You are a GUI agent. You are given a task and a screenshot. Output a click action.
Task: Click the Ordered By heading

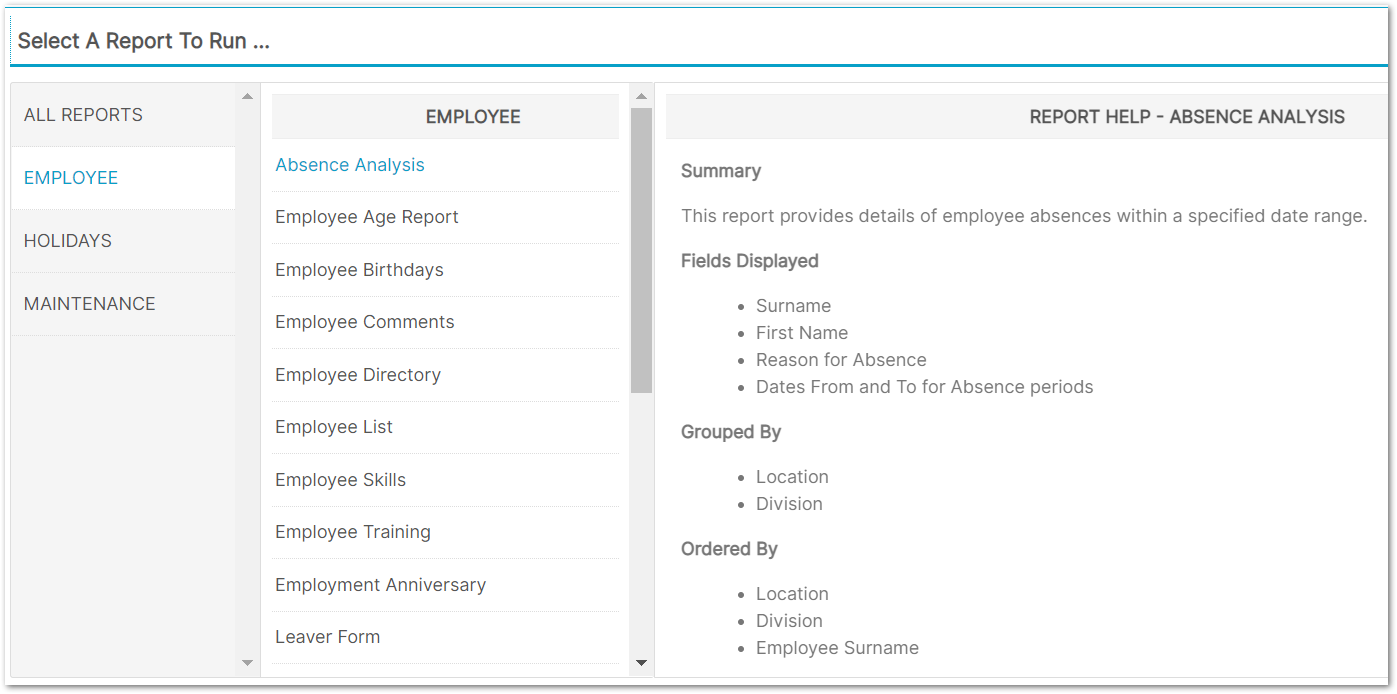tap(728, 549)
